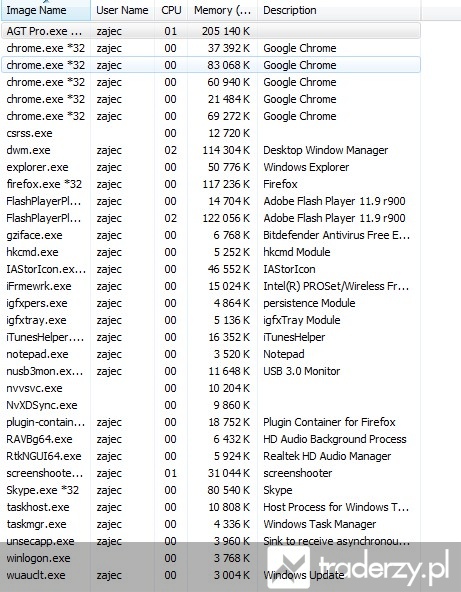Select the AGT Pro.exe process row
The height and width of the screenshot is (592, 461).
[211, 31]
